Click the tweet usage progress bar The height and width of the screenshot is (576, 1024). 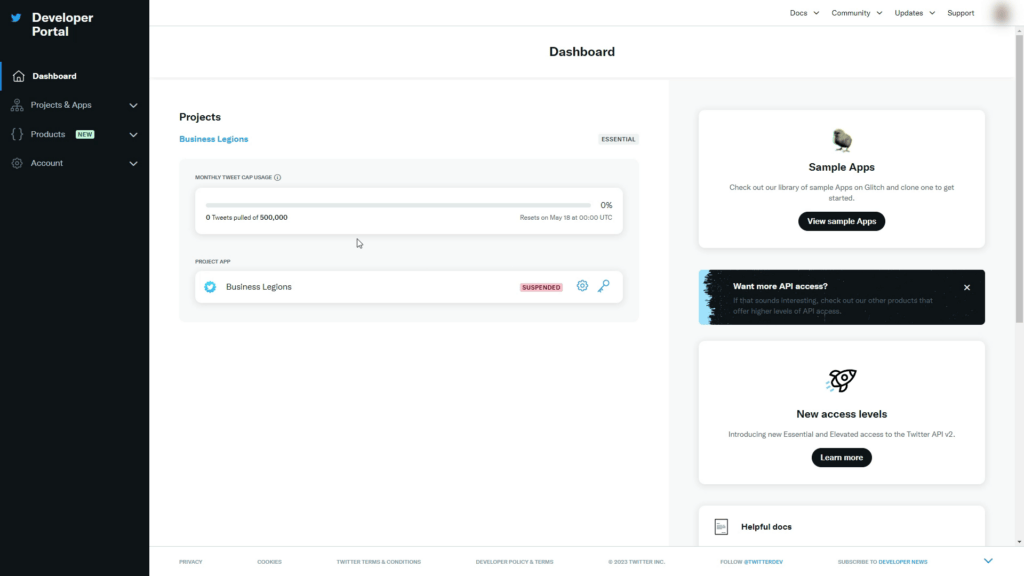[x=397, y=205]
